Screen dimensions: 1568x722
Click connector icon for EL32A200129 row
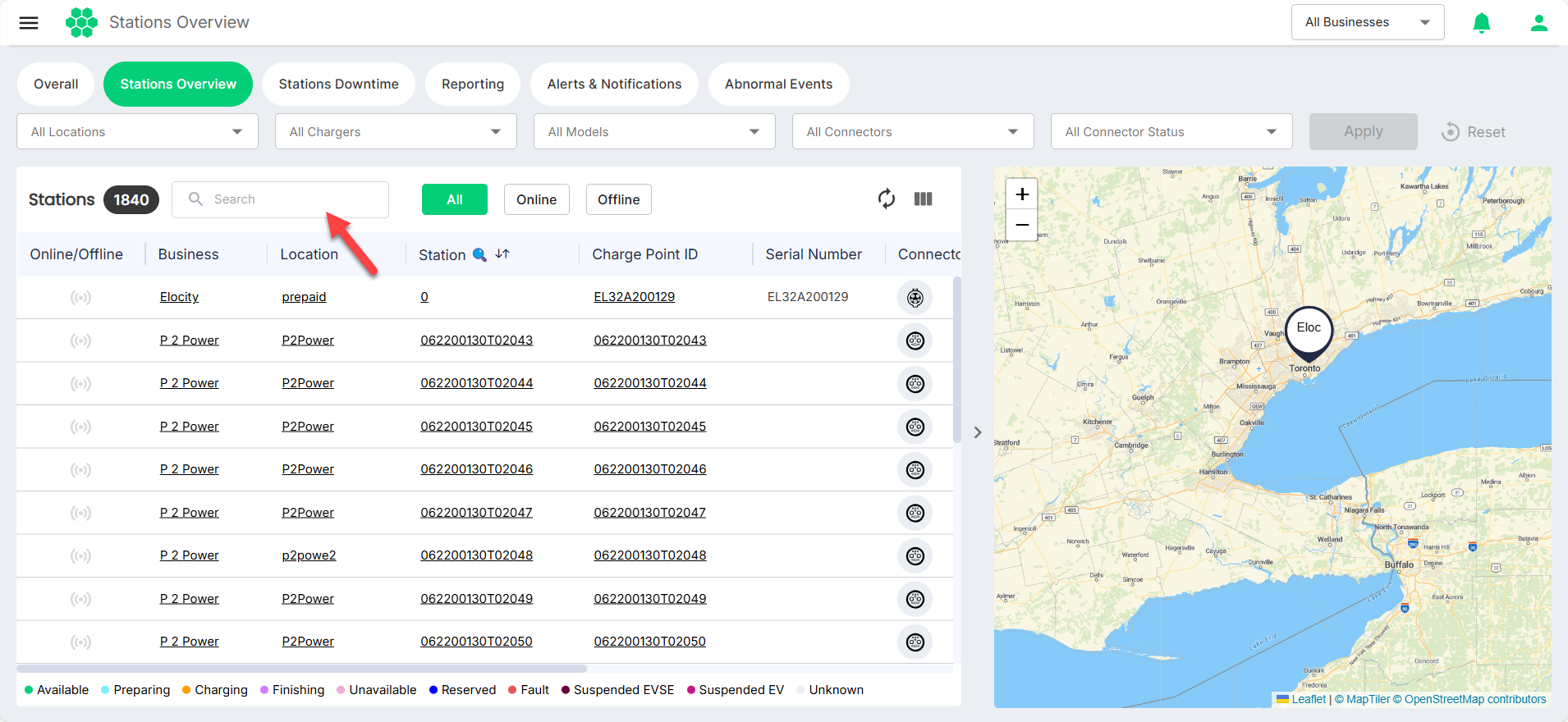point(915,297)
